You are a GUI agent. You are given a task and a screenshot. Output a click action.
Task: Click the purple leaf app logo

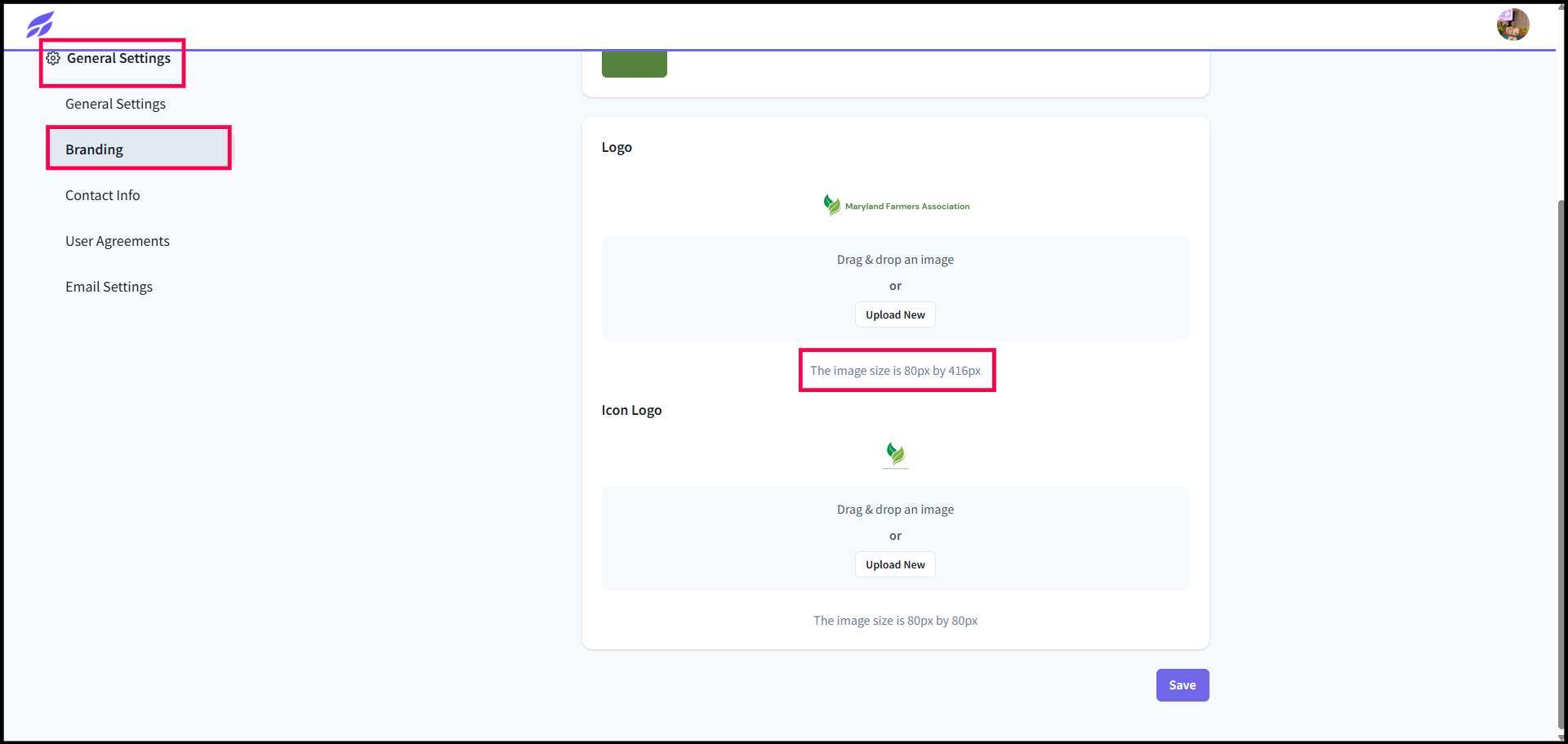[x=39, y=25]
